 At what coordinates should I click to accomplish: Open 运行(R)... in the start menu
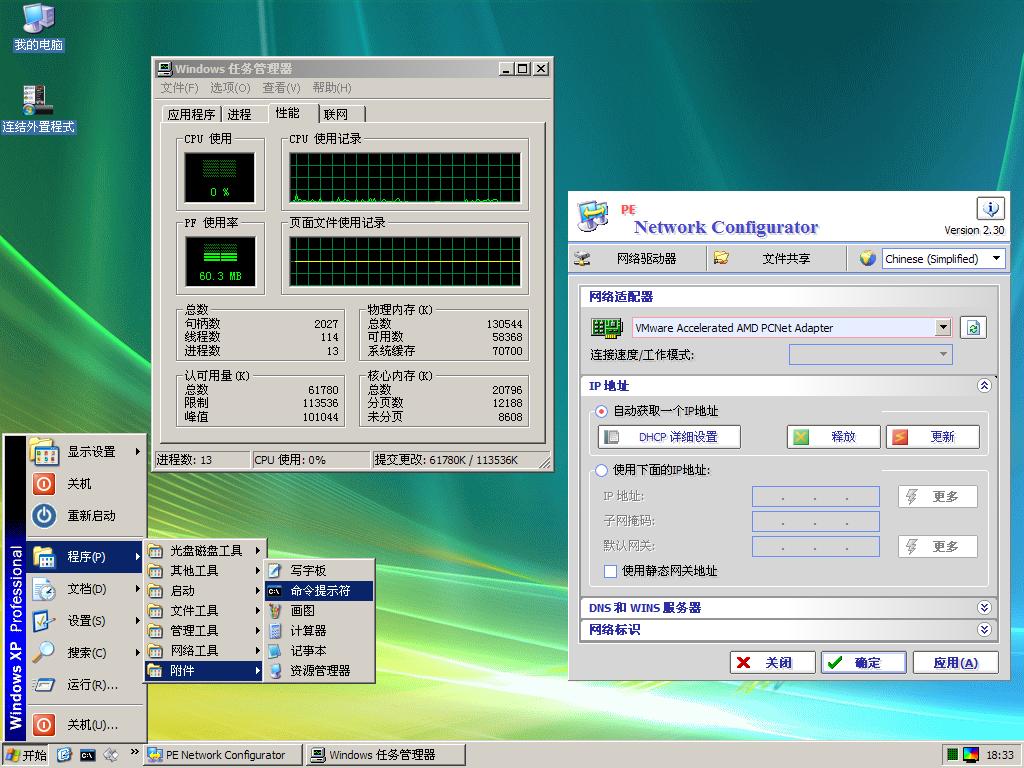[x=86, y=684]
